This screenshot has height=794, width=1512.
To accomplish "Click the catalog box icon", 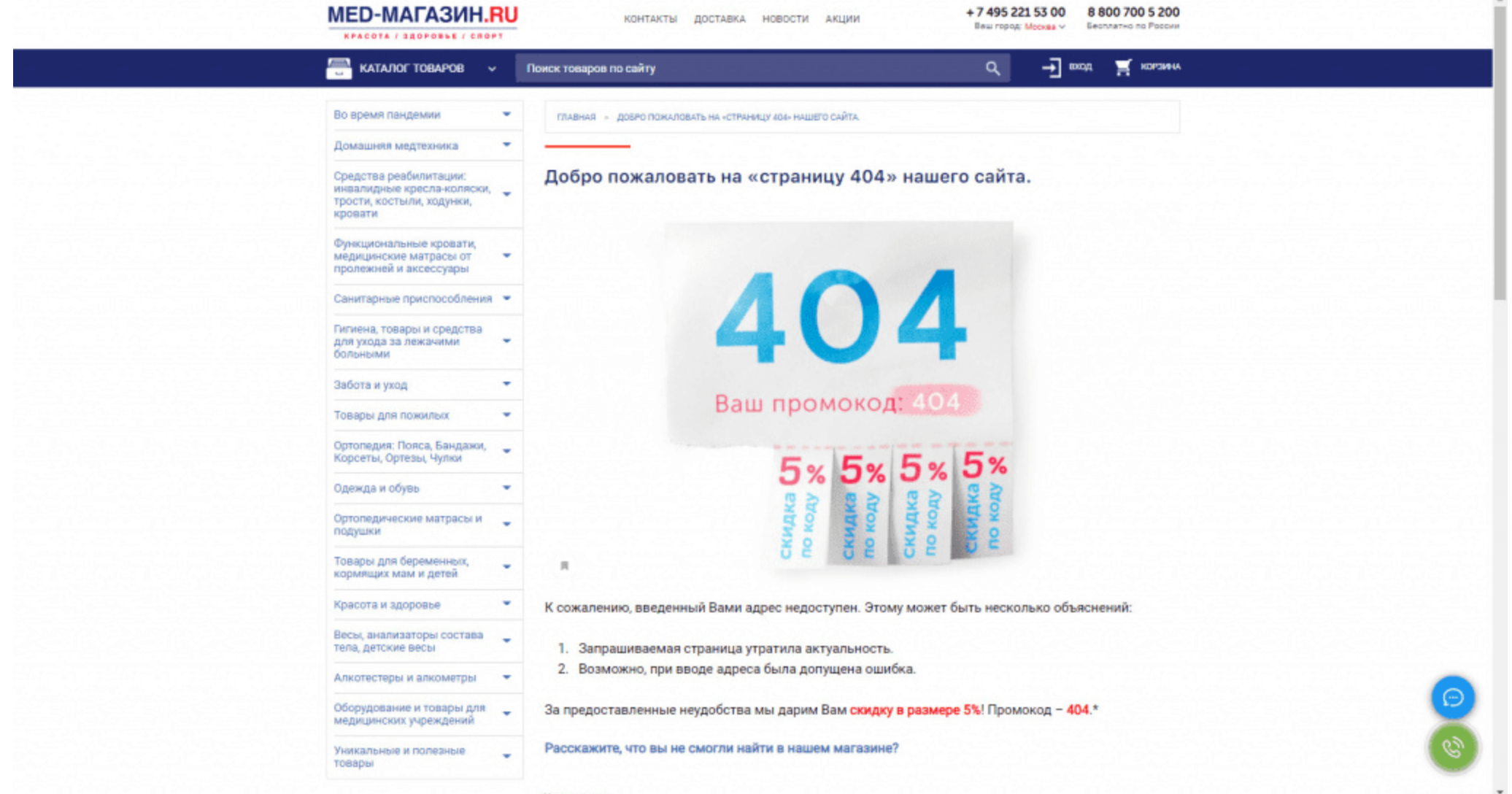I will (339, 69).
